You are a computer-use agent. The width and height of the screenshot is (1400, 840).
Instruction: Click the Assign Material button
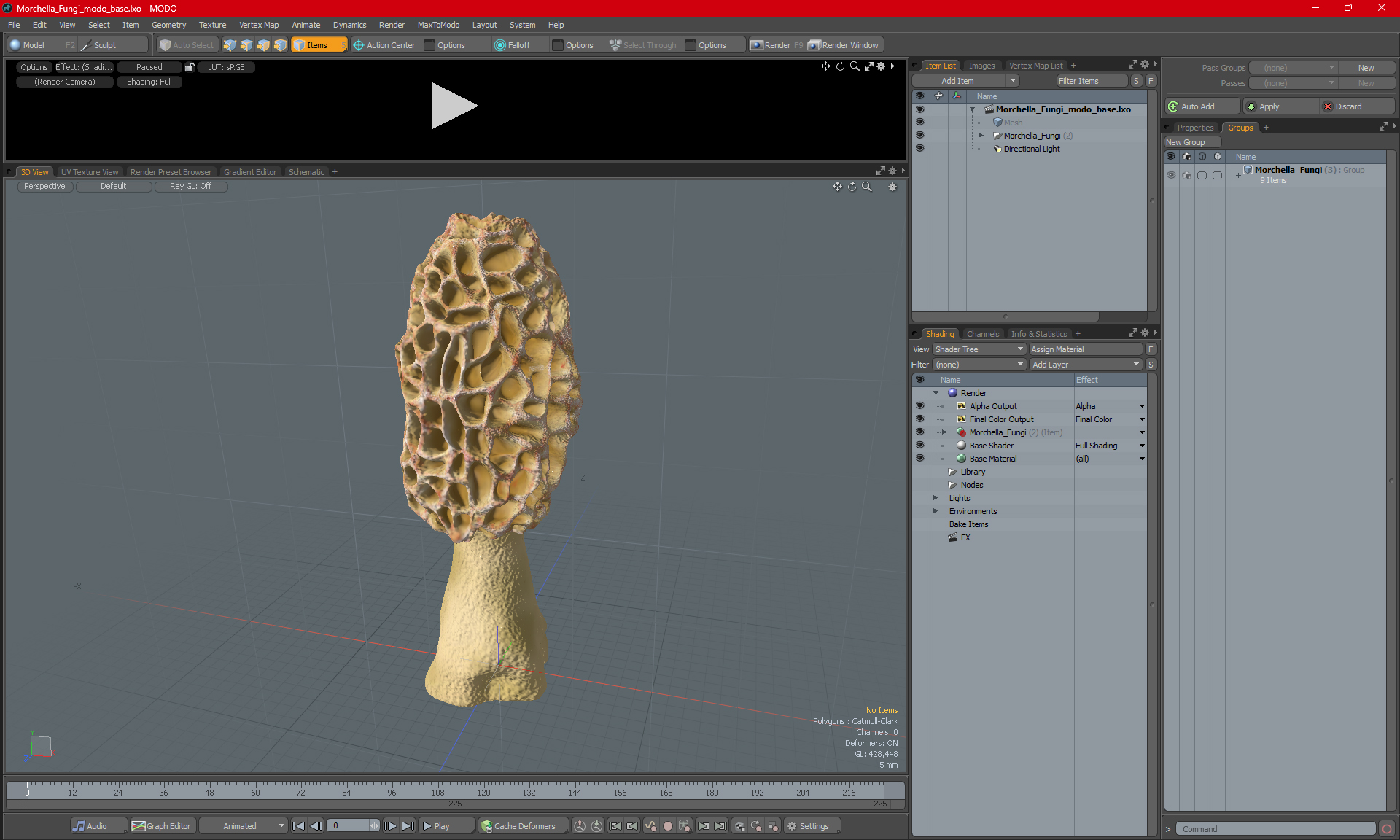[1086, 349]
